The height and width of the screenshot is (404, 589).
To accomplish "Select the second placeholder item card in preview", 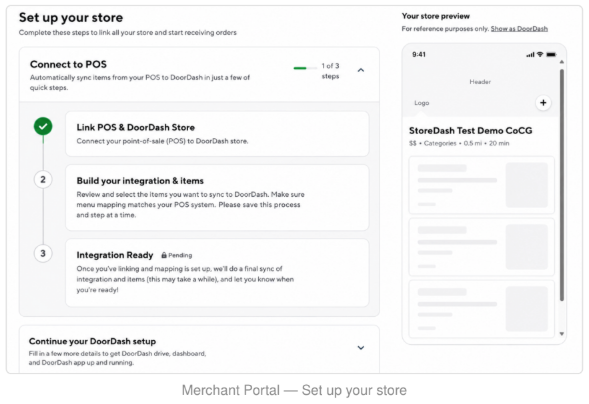I will 482,247.
